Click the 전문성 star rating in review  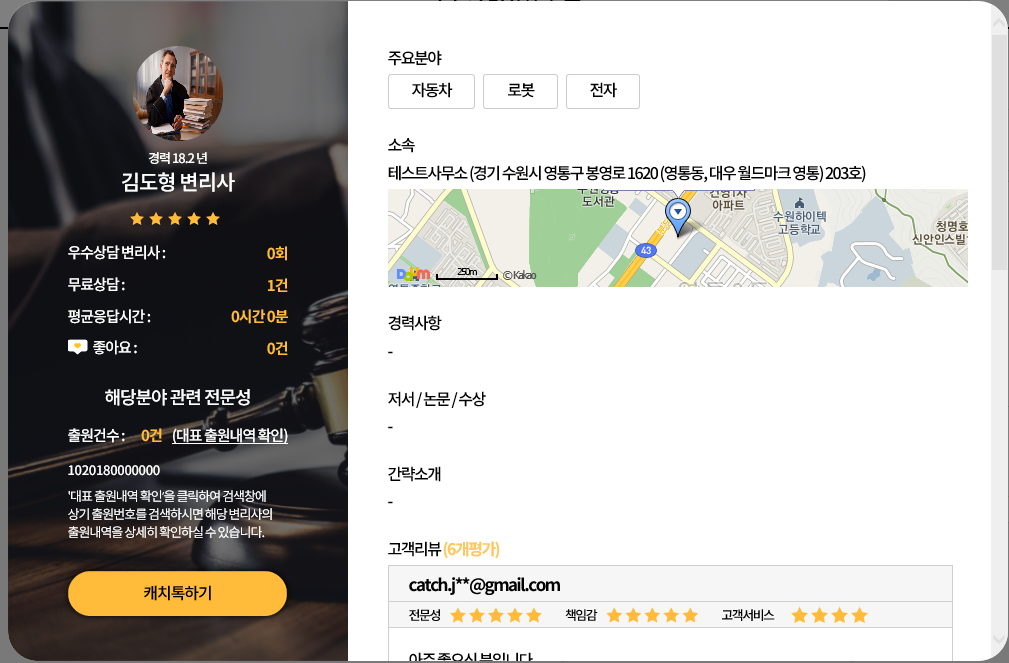495,616
